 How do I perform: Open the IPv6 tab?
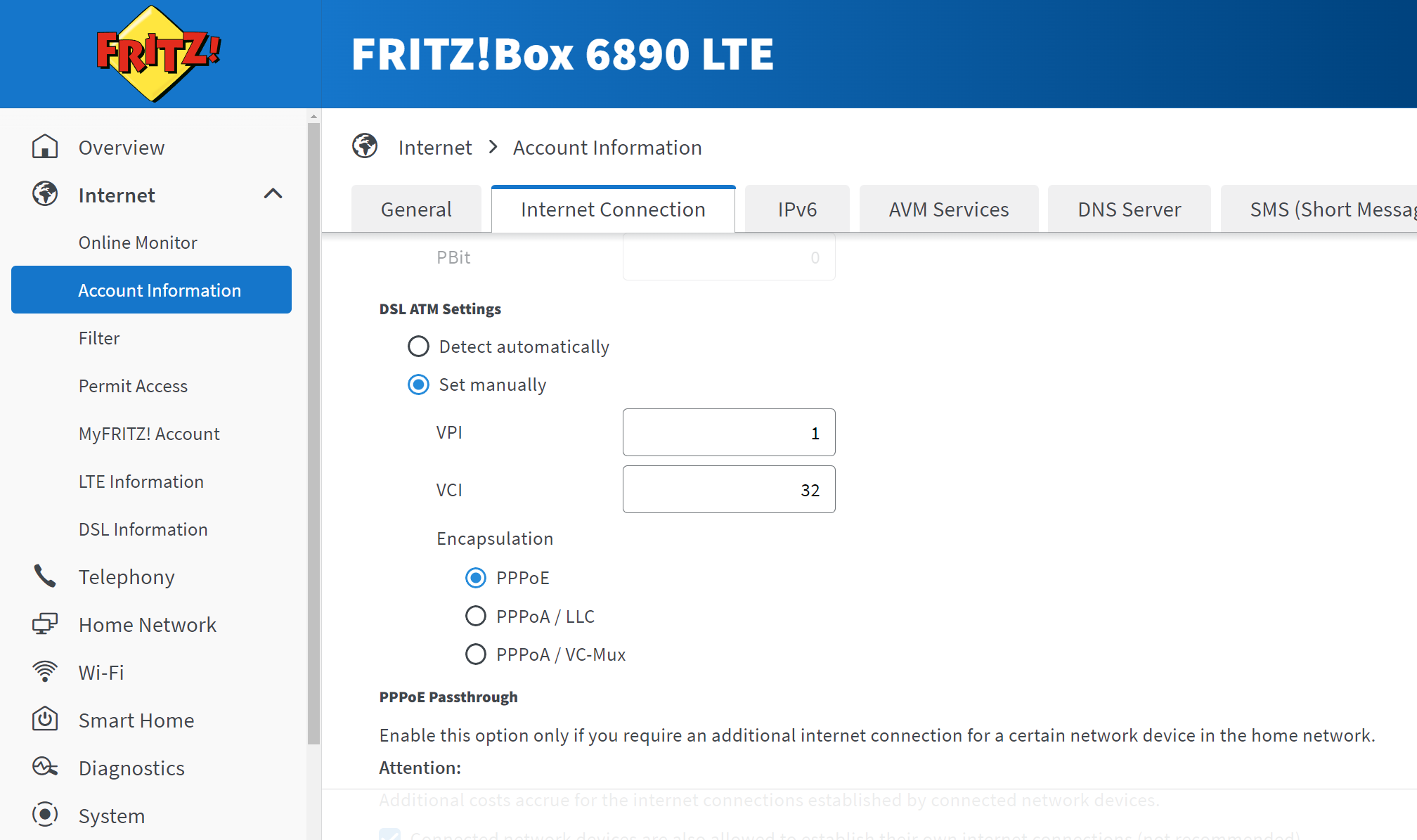click(797, 209)
